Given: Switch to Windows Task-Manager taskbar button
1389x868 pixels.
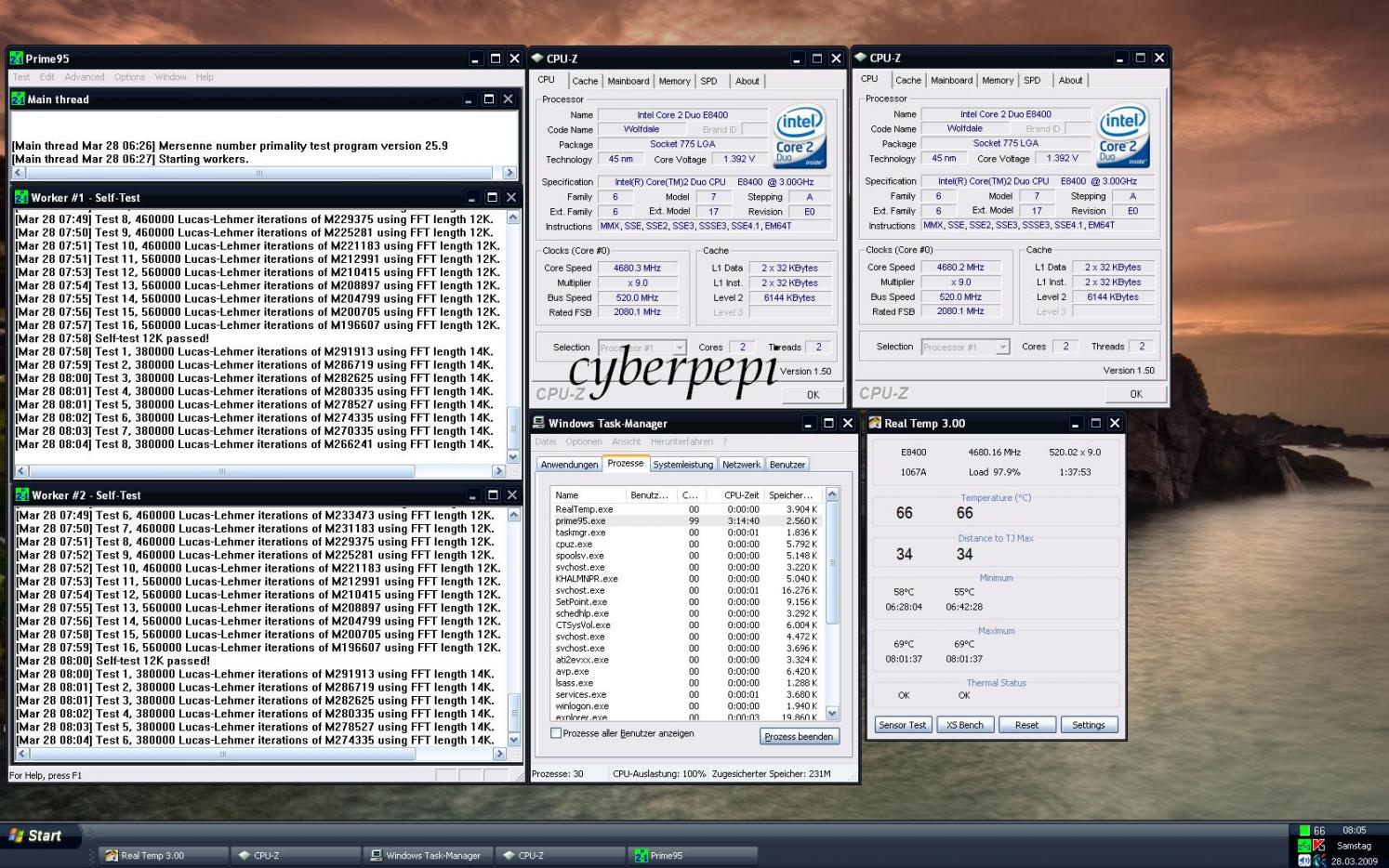Looking at the screenshot, I should [x=428, y=855].
